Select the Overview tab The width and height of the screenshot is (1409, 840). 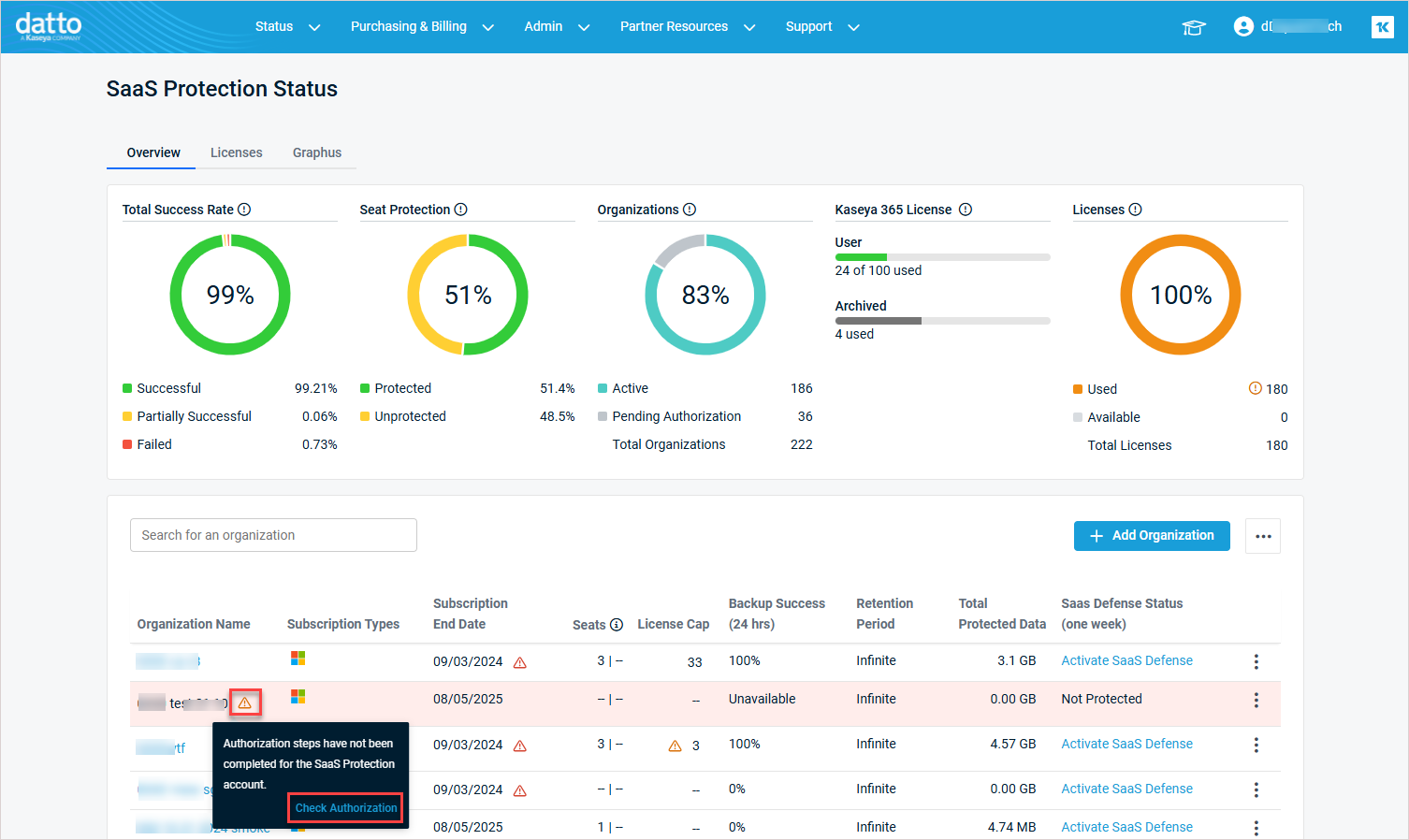click(x=153, y=152)
